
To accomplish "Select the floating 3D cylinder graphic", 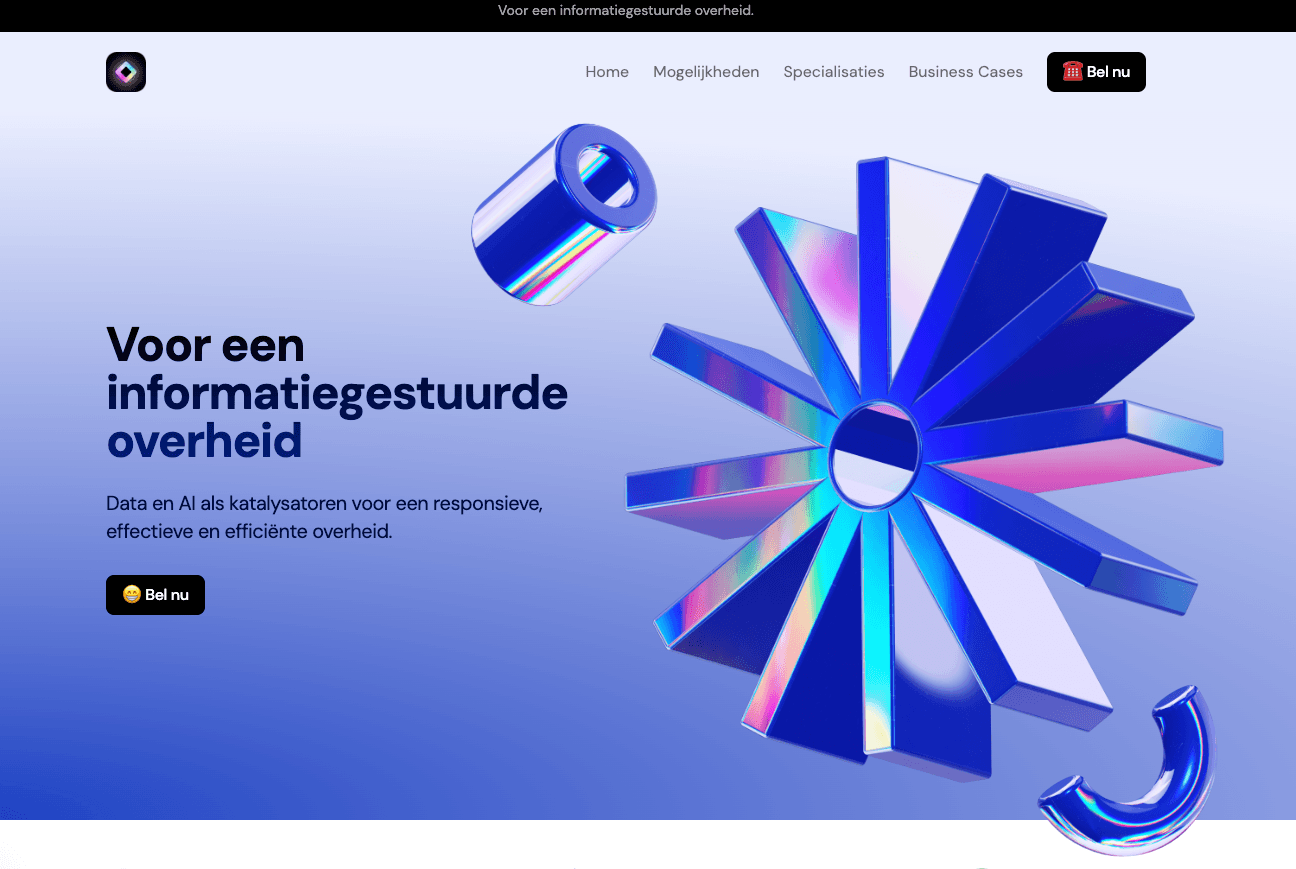I will pos(563,213).
